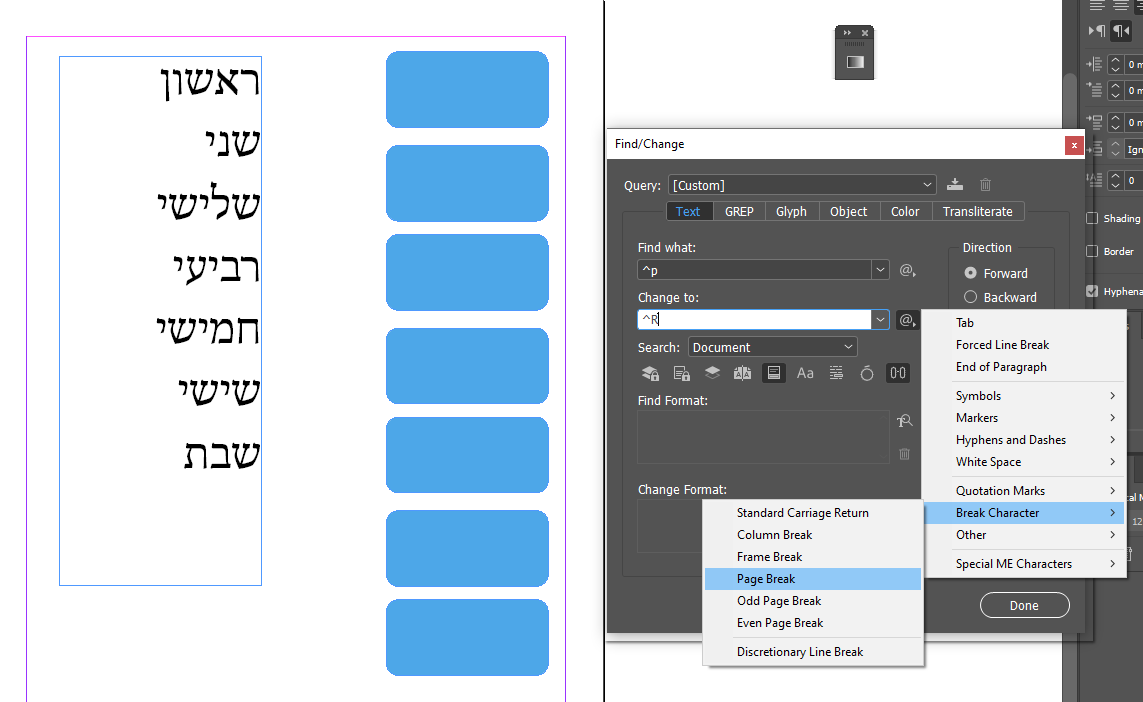The image size is (1143, 702).
Task: Expand the Symbols submenu
Action: (1025, 396)
